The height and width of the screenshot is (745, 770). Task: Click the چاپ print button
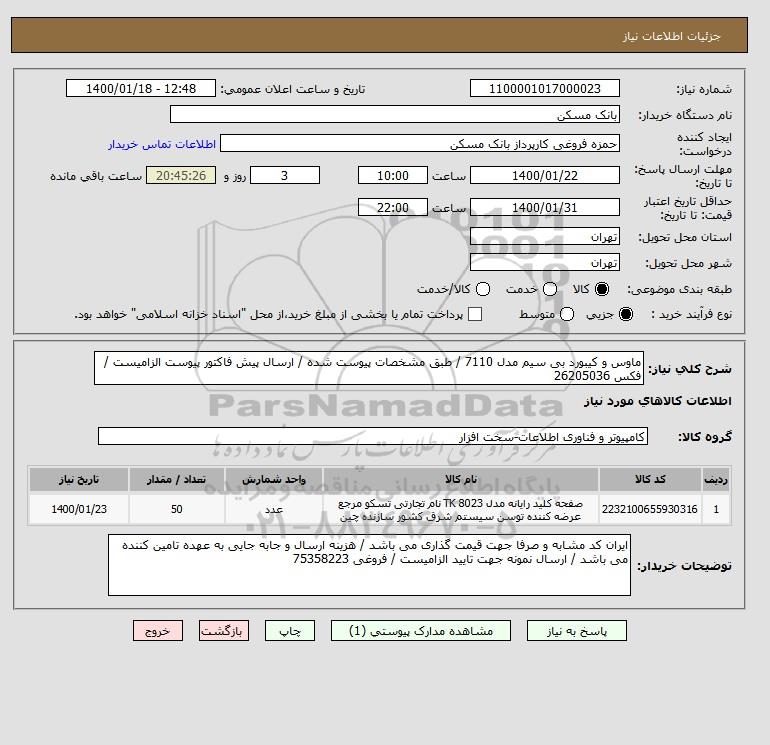[290, 631]
